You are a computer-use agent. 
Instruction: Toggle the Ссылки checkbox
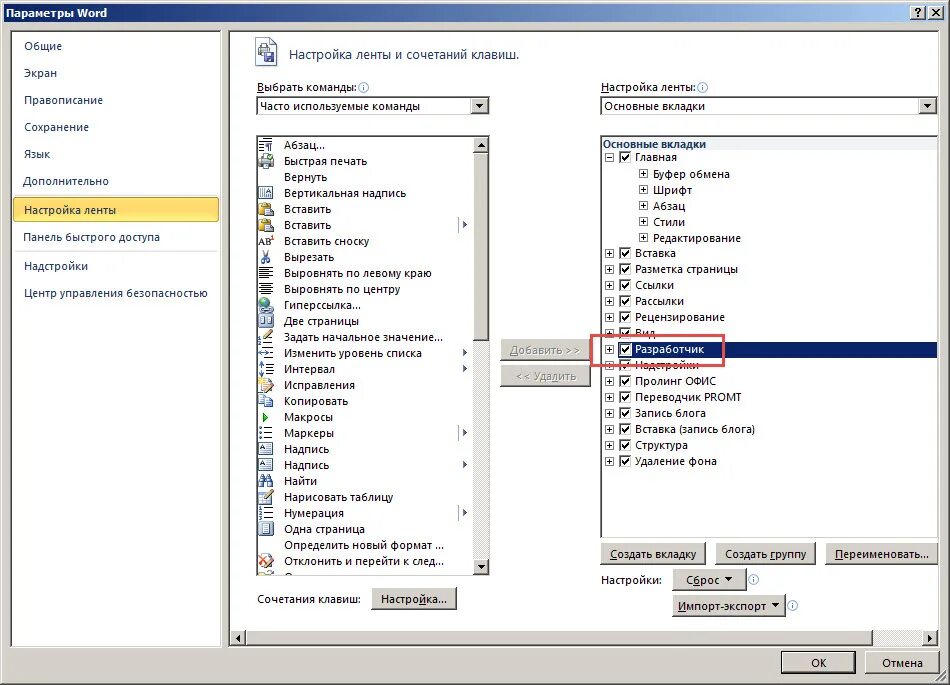[625, 285]
